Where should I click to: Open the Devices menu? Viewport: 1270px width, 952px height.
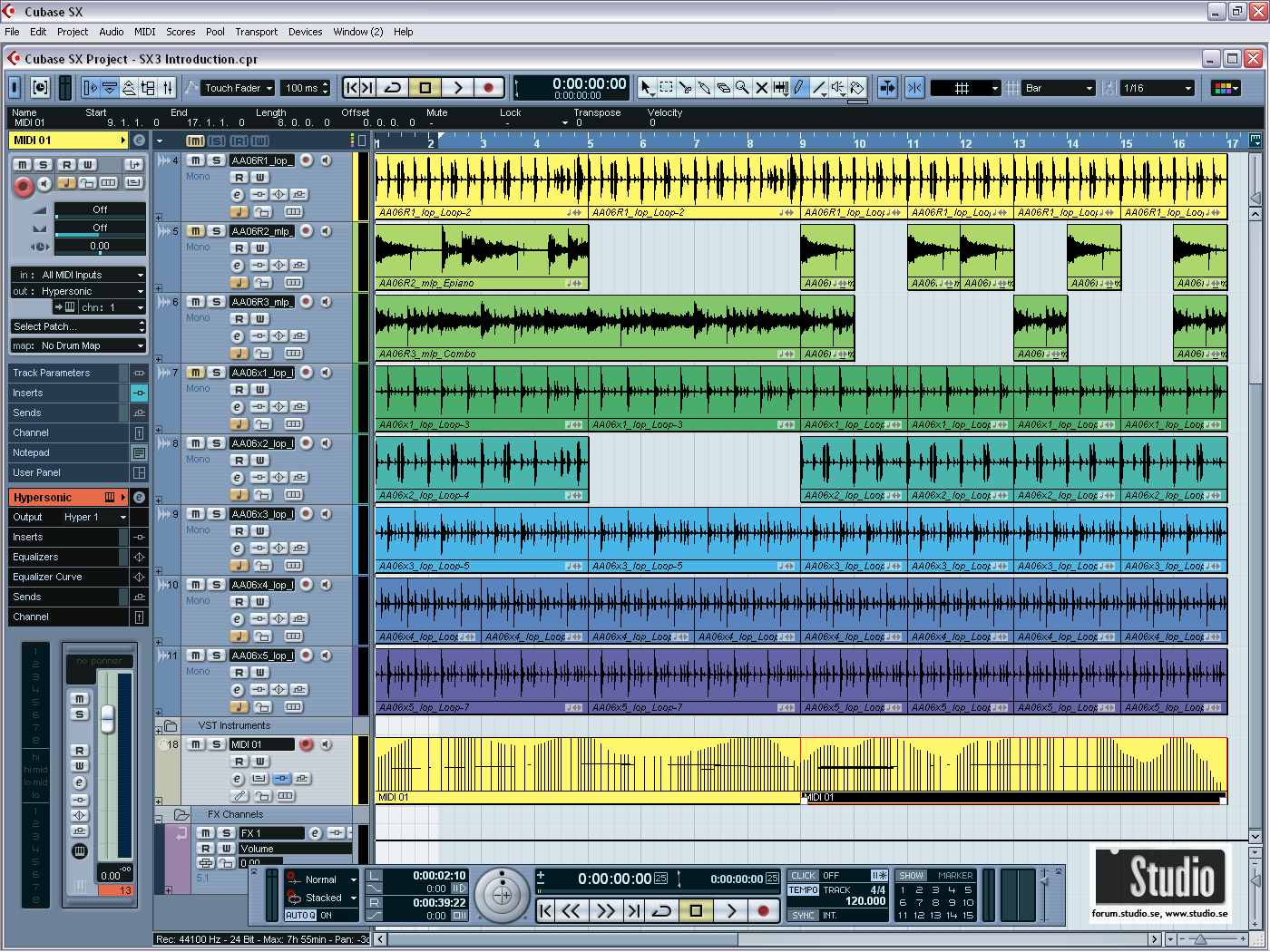[306, 32]
